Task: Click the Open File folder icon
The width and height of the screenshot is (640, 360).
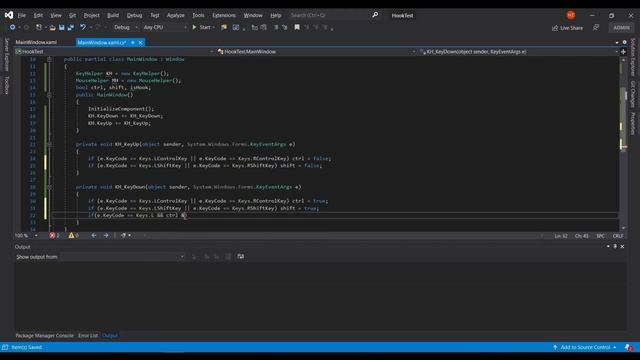Action: pyautogui.click(x=52, y=27)
